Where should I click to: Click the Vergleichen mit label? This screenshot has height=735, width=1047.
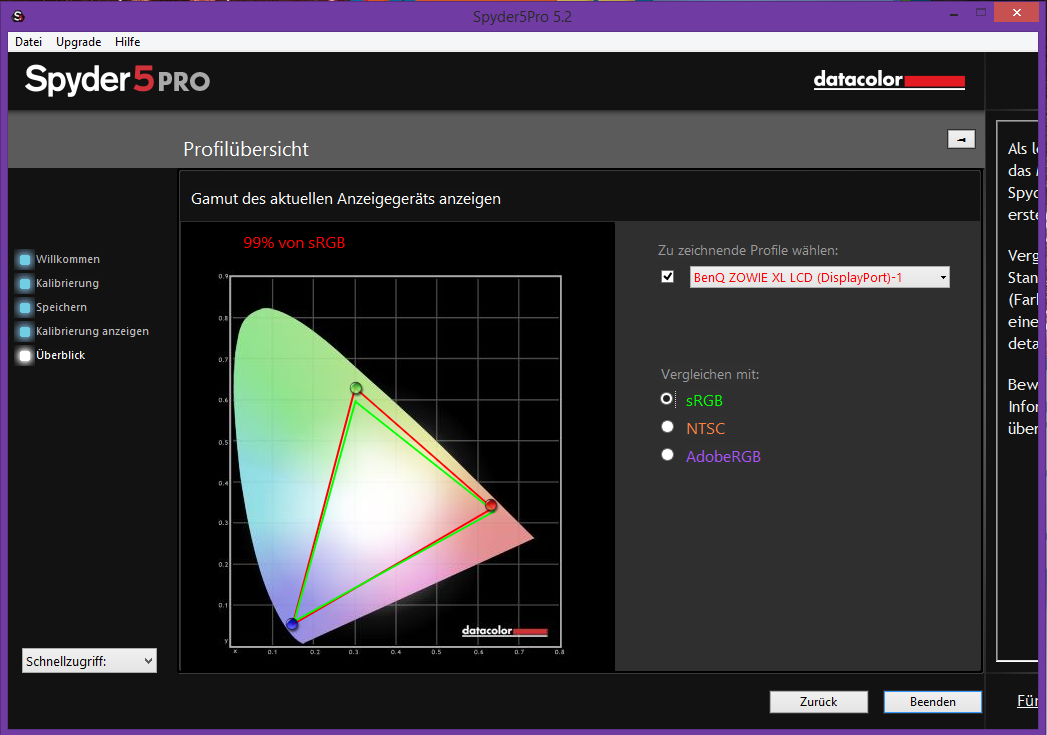710,375
